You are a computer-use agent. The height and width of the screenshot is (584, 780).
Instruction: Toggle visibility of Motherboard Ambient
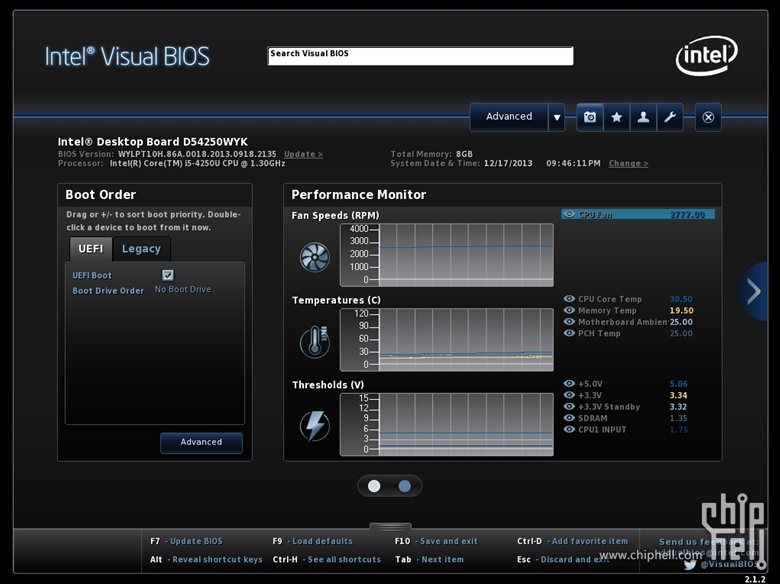[569, 322]
